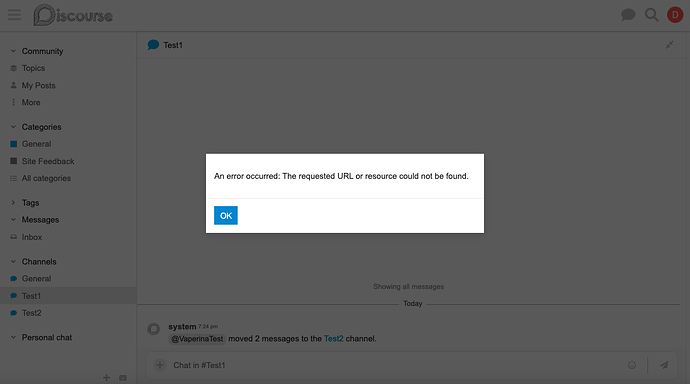Open Topics in the sidebar

(x=33, y=68)
